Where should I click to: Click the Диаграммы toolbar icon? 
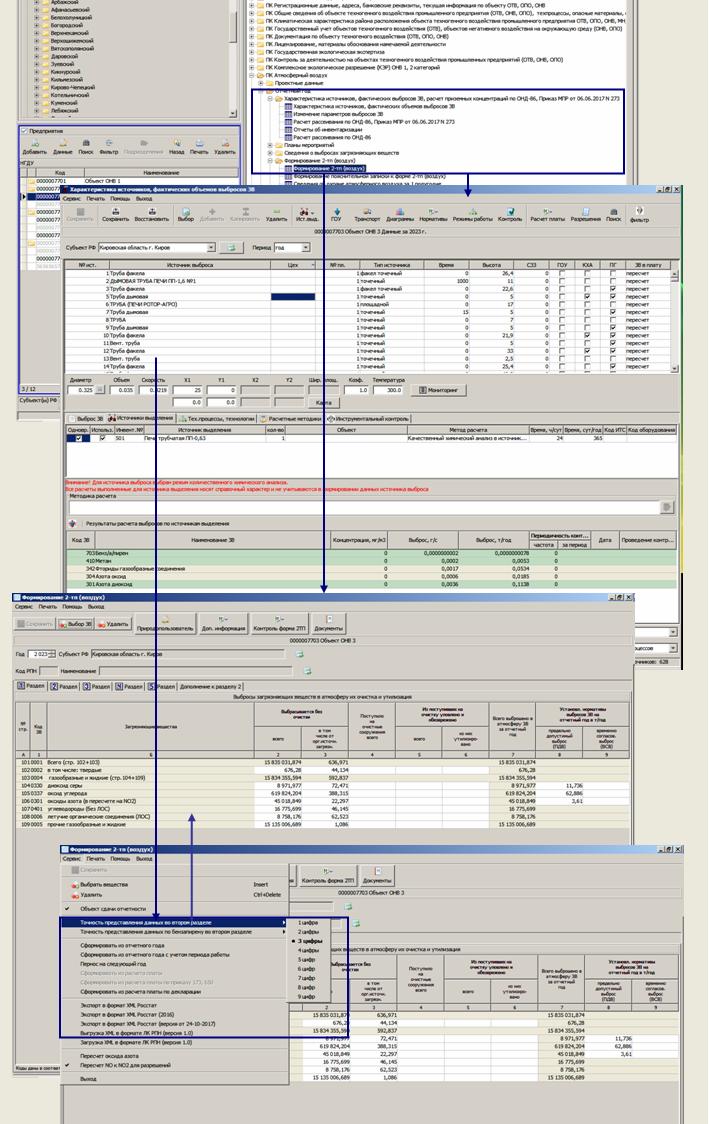pos(400,214)
